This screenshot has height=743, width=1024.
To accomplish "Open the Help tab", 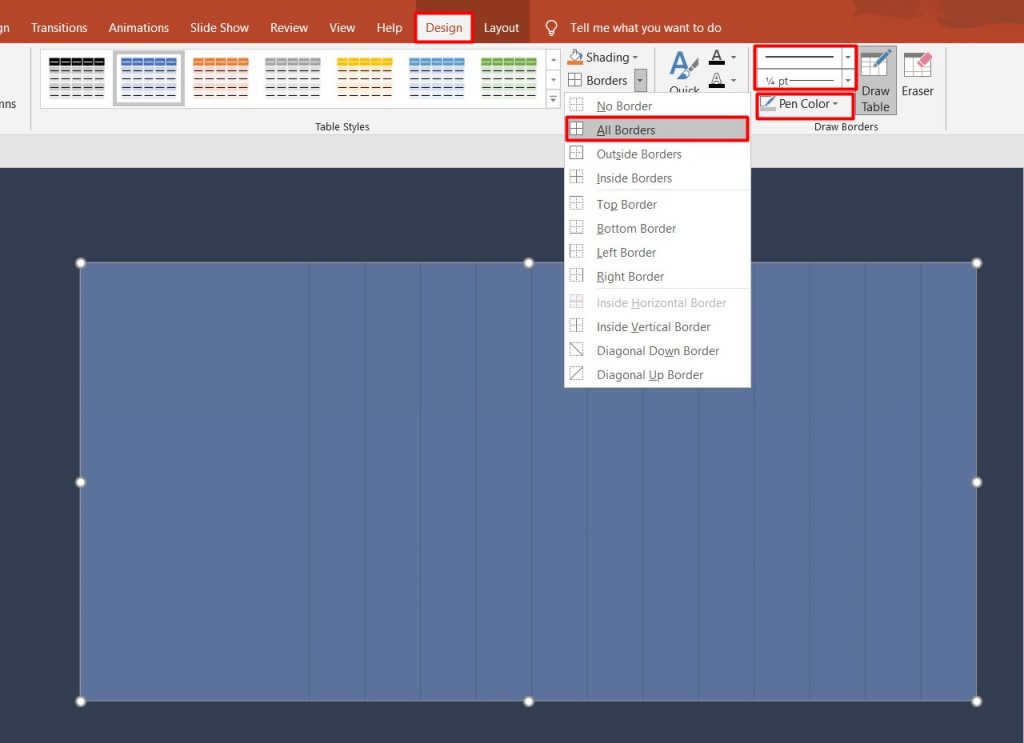I will (389, 27).
